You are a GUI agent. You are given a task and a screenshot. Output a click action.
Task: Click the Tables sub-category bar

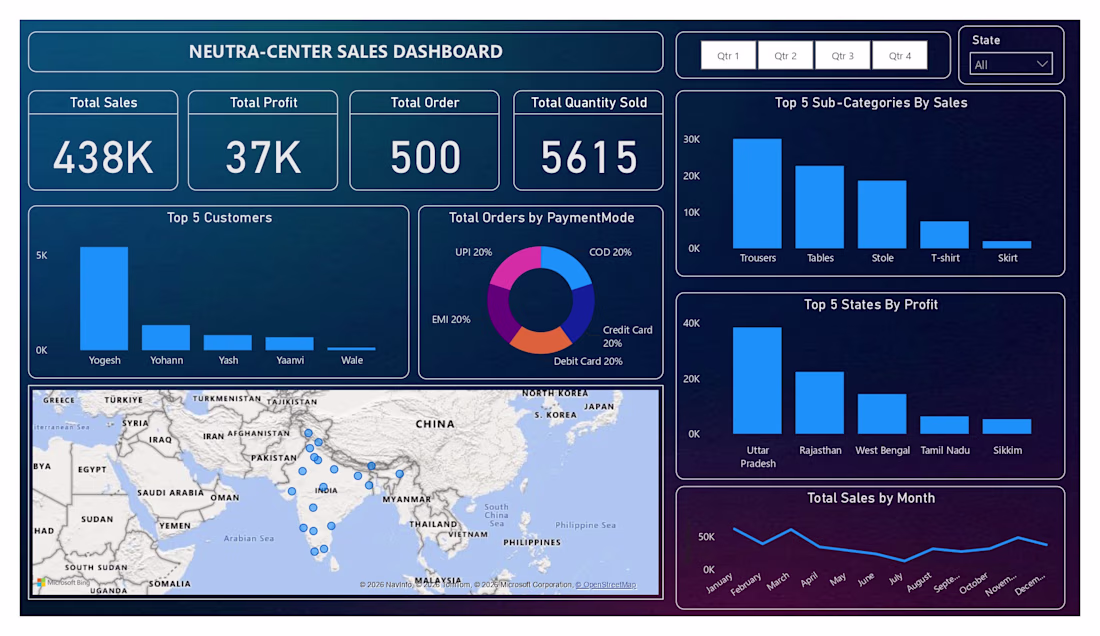[x=819, y=207]
